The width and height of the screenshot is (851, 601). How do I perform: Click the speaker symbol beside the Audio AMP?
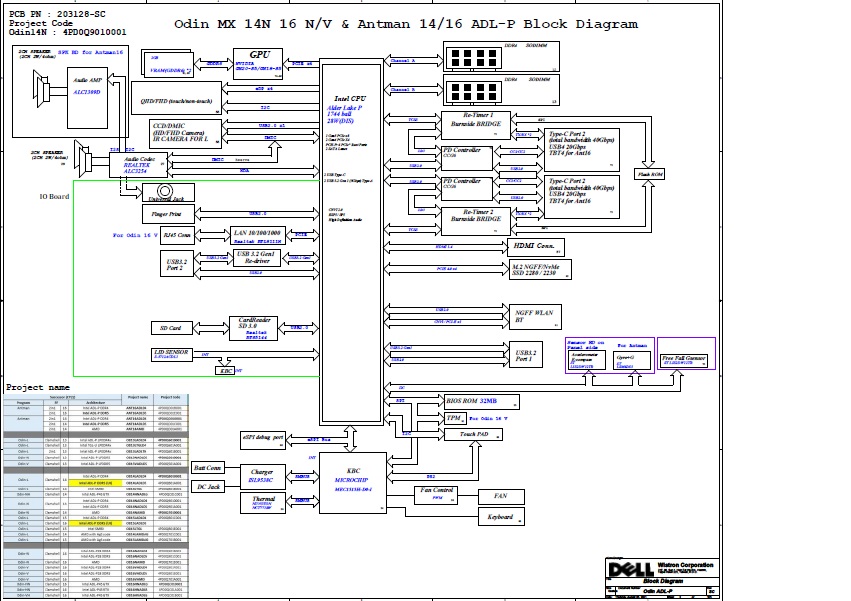click(x=42, y=88)
